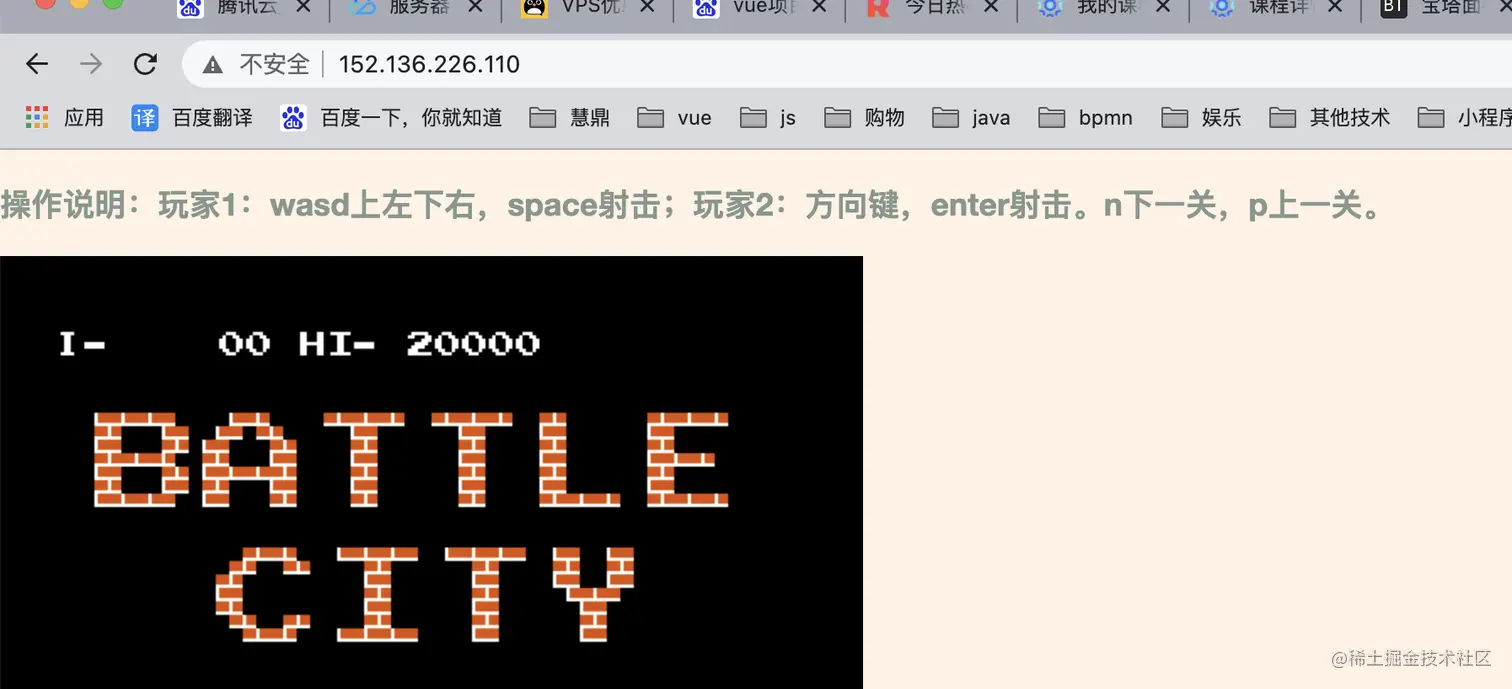Reload the current page
The width and height of the screenshot is (1512, 689).
[x=145, y=65]
